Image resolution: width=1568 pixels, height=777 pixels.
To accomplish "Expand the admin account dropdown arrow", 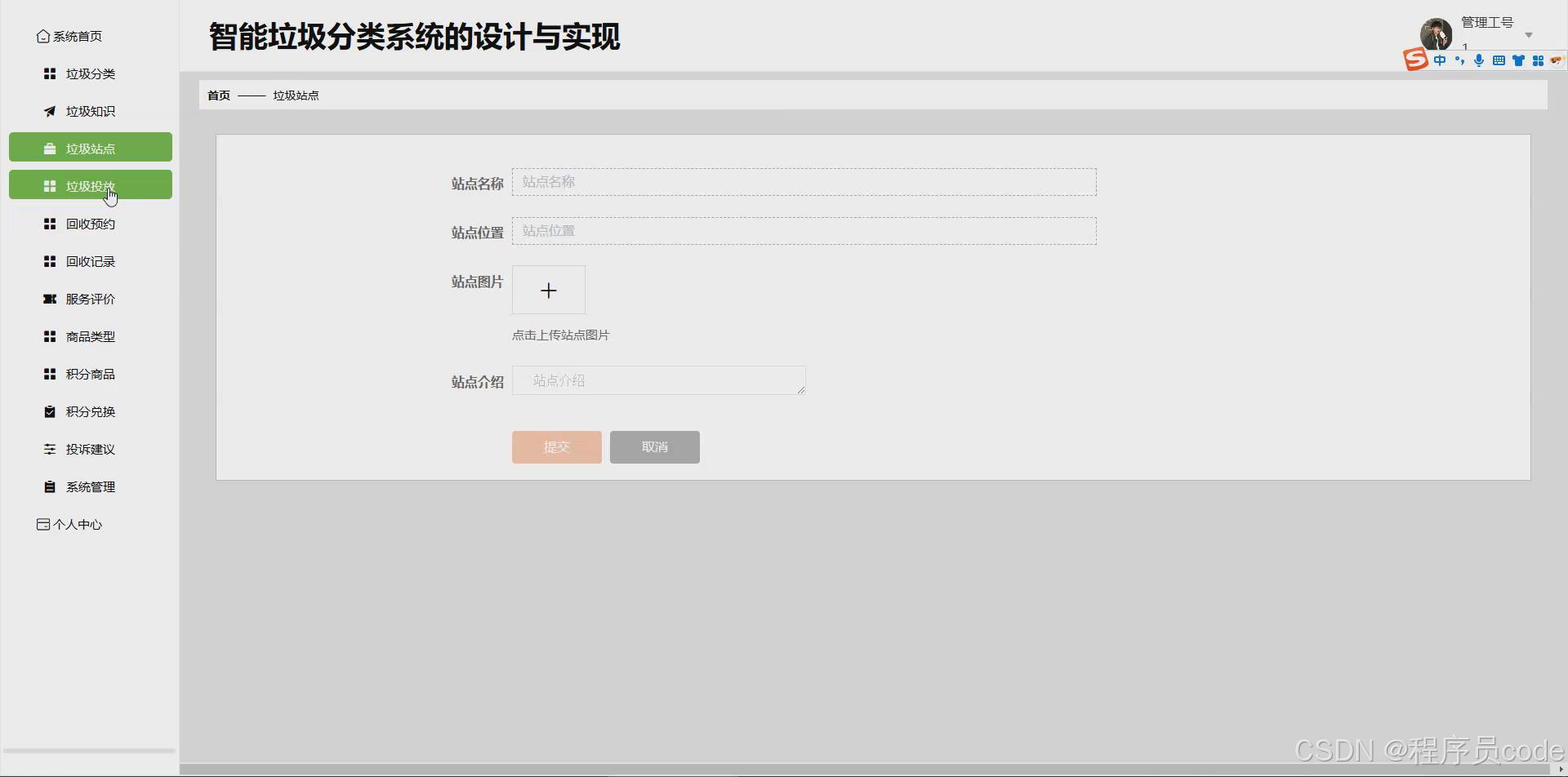I will [x=1527, y=34].
